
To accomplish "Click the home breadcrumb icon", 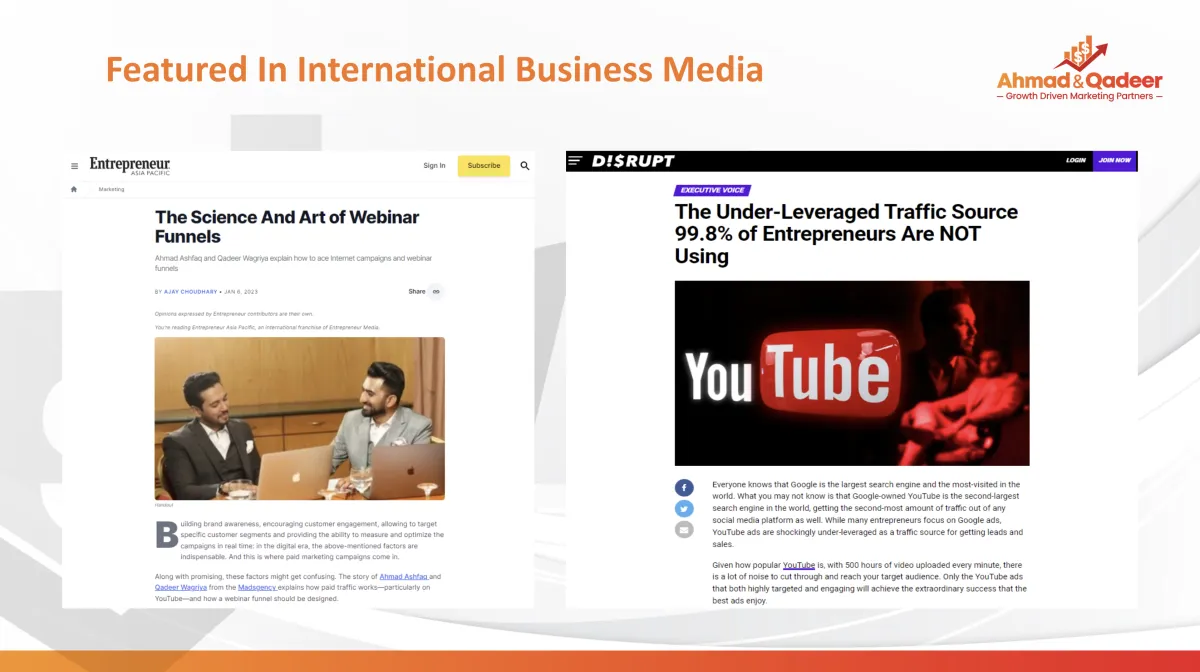I will (74, 189).
